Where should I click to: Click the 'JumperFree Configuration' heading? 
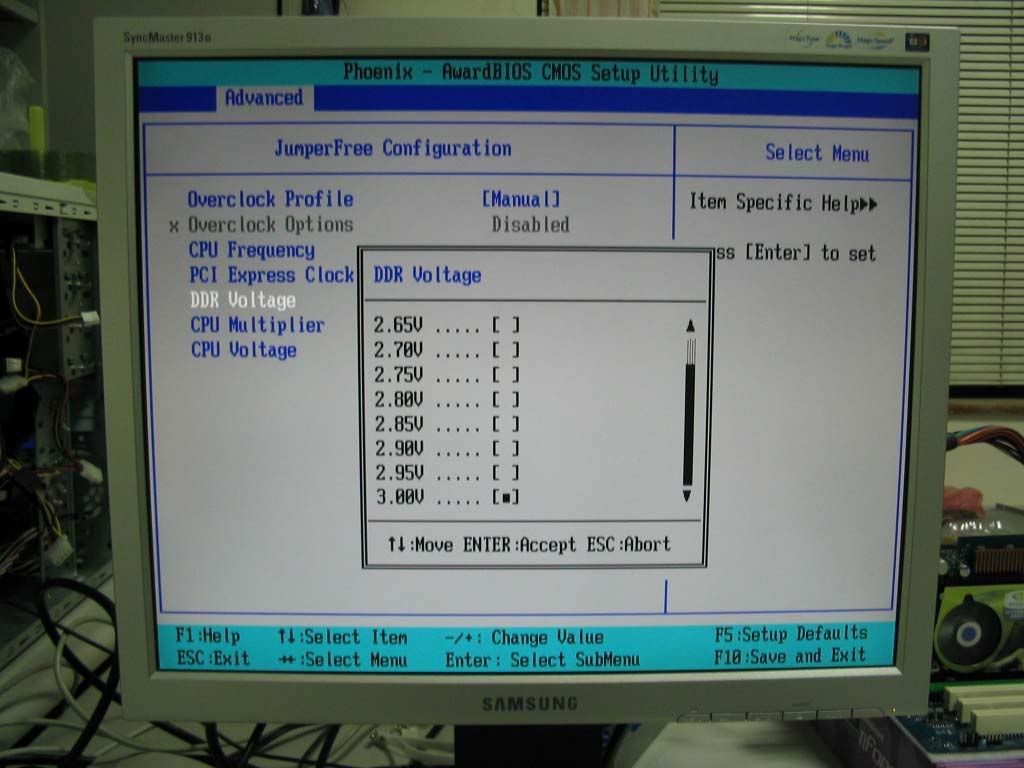[392, 149]
